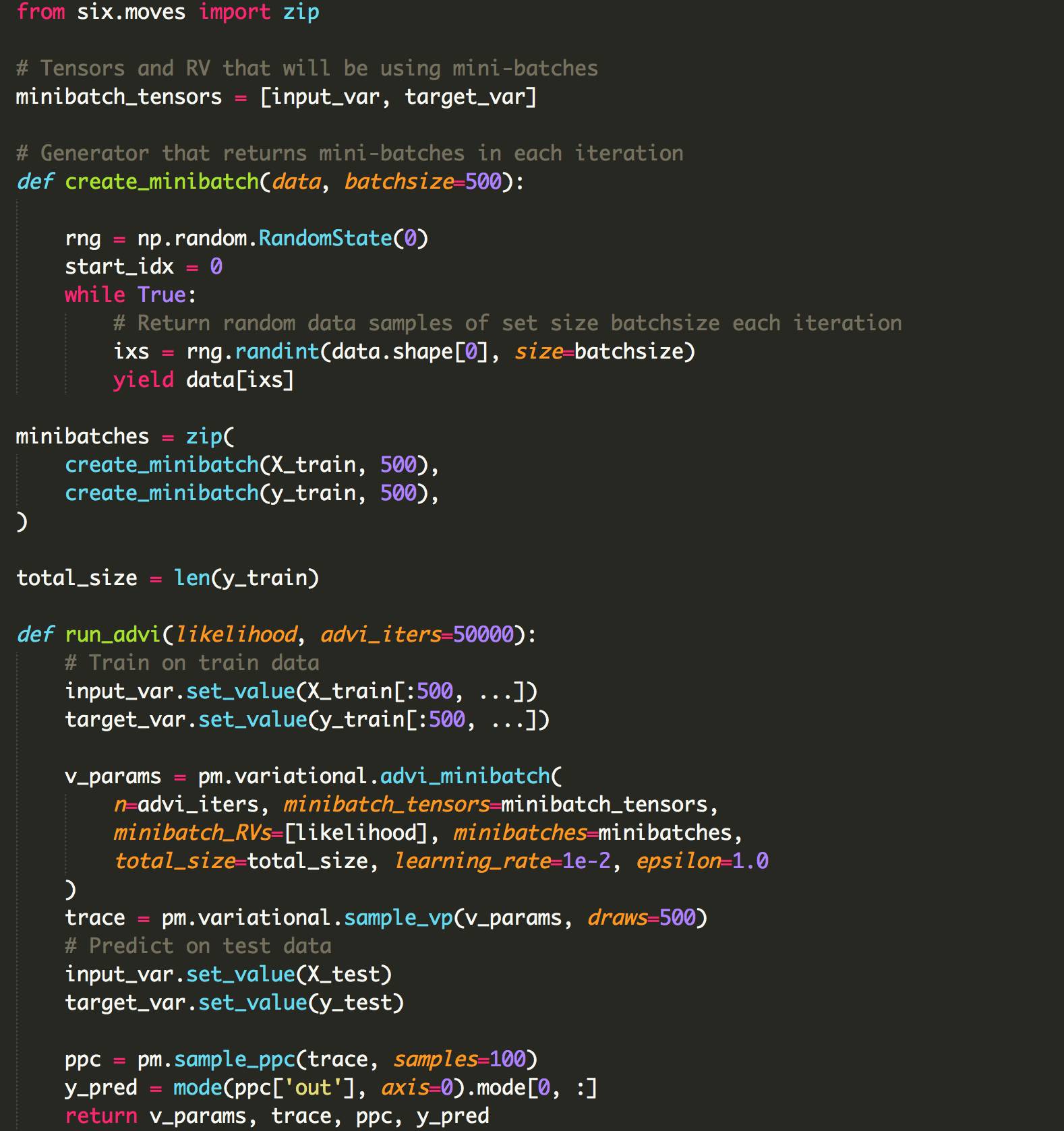Click "advi_minibatch" in the v_params line
Image resolution: width=1064 pixels, height=1131 pixels.
[x=465, y=776]
